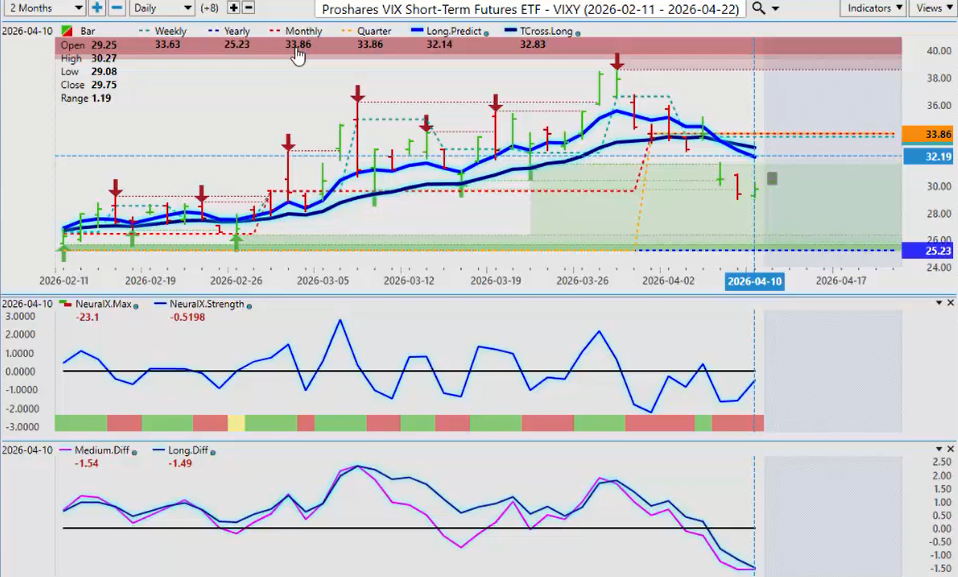Click the highlighted 2026-04-10 date marker
958x577 pixels.
click(x=754, y=282)
